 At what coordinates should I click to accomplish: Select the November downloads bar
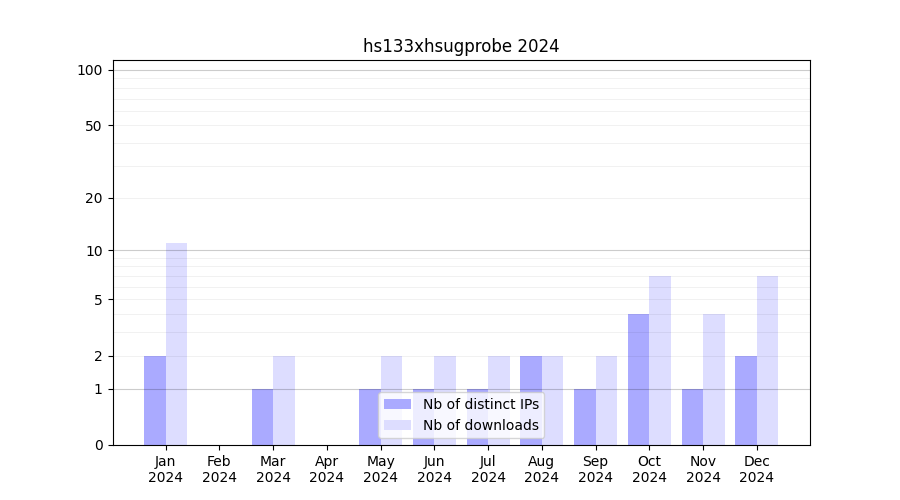tap(714, 380)
